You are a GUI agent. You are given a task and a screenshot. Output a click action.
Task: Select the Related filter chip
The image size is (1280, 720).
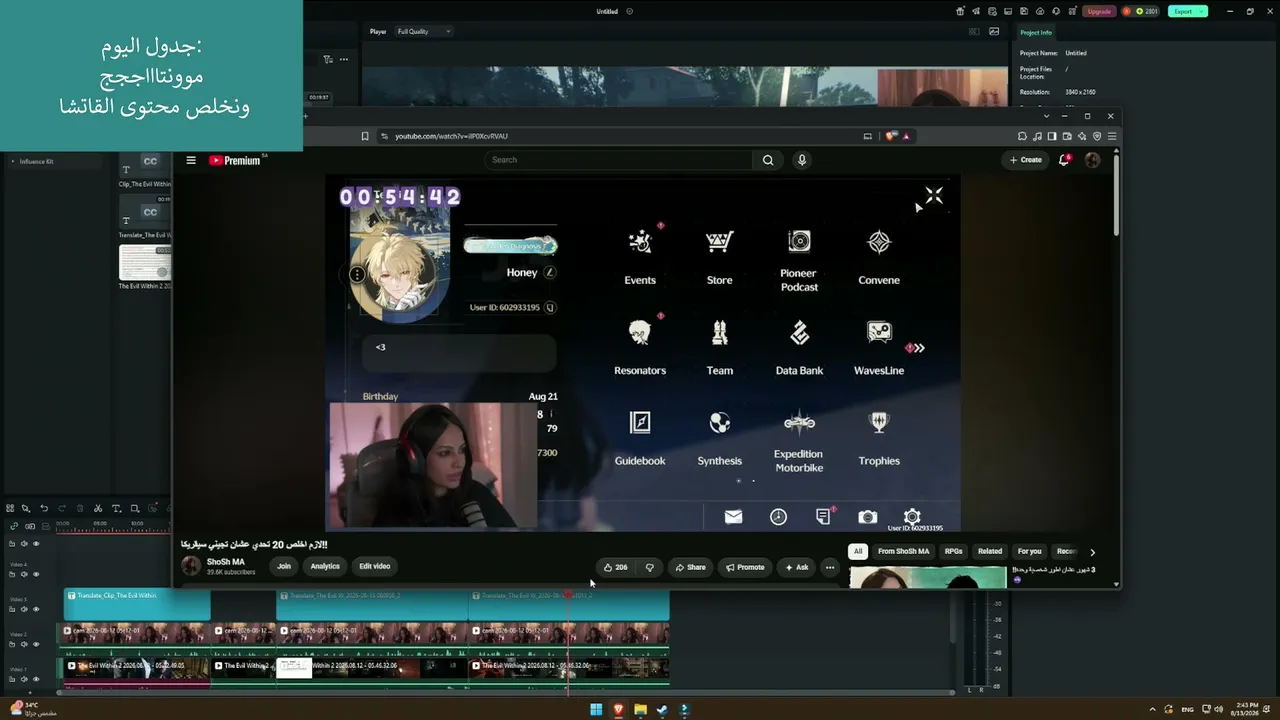990,551
